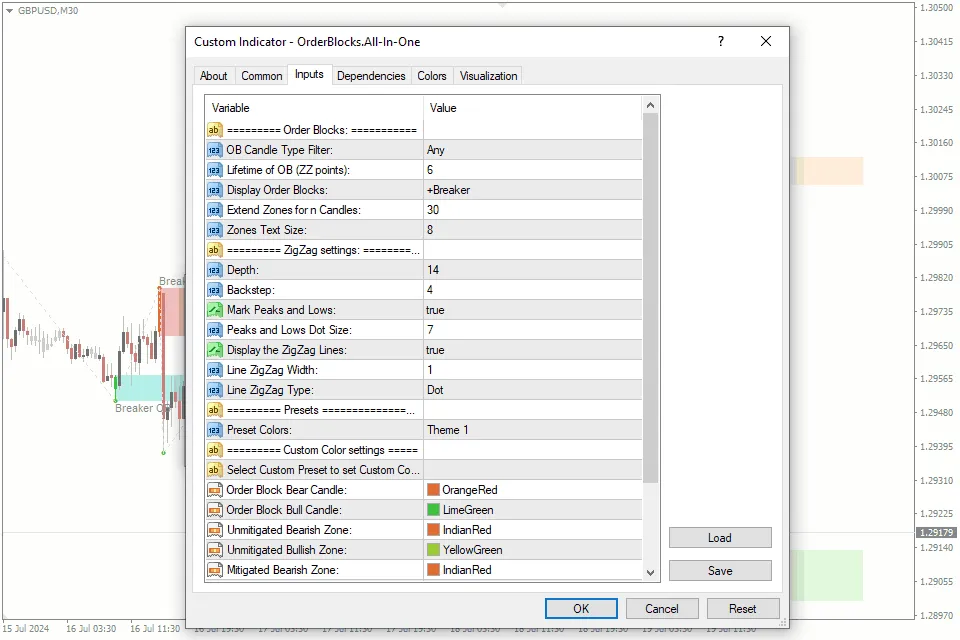Click the Load button
This screenshot has height=640, width=960.
[720, 538]
